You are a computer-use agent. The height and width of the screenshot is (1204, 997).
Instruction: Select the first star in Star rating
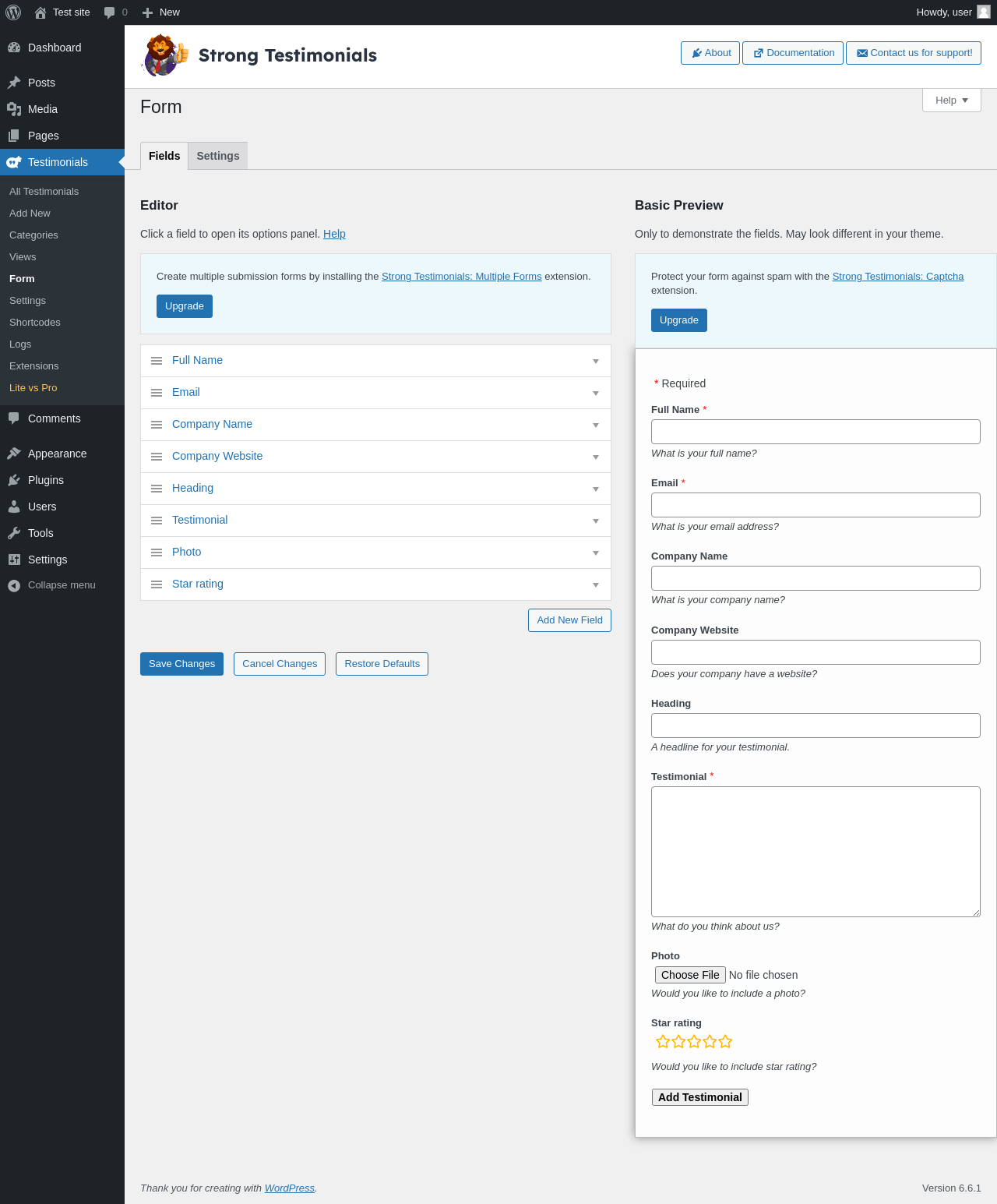pyautogui.click(x=663, y=1042)
